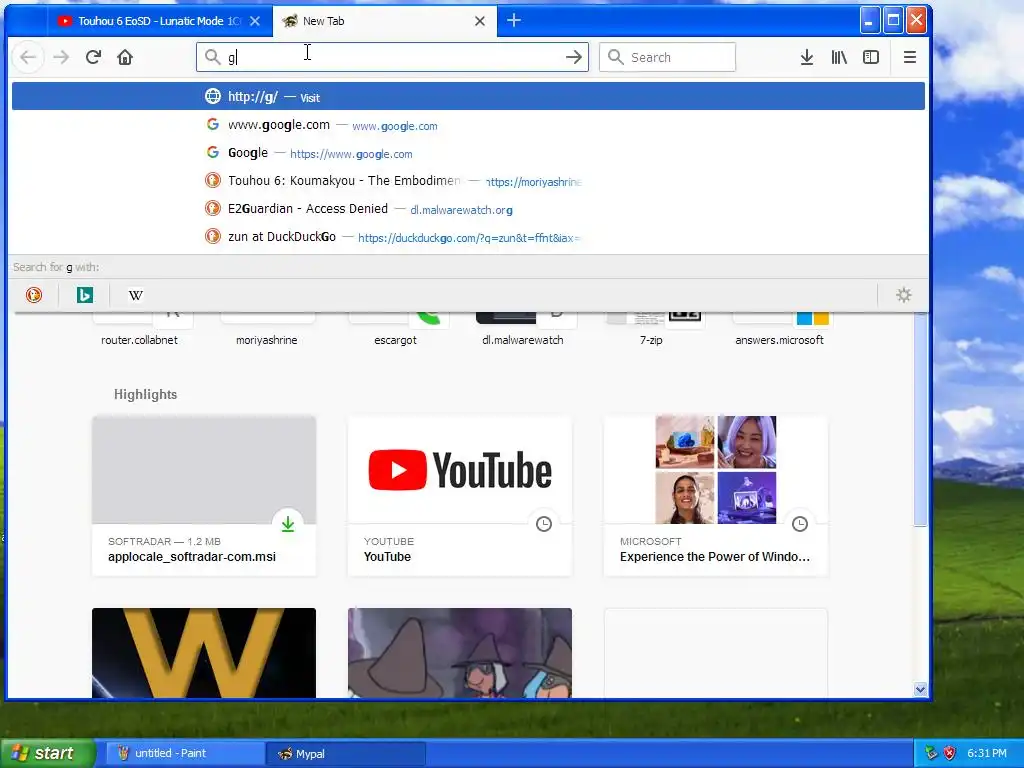
Task: Open the wizard cartoon highlight thumbnail
Action: [x=460, y=653]
